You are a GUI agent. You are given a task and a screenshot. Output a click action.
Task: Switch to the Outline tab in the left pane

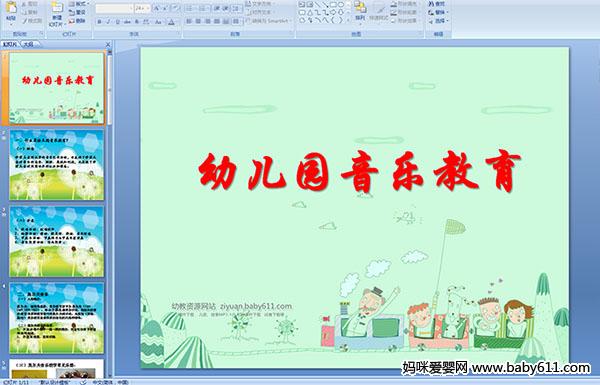click(x=27, y=44)
